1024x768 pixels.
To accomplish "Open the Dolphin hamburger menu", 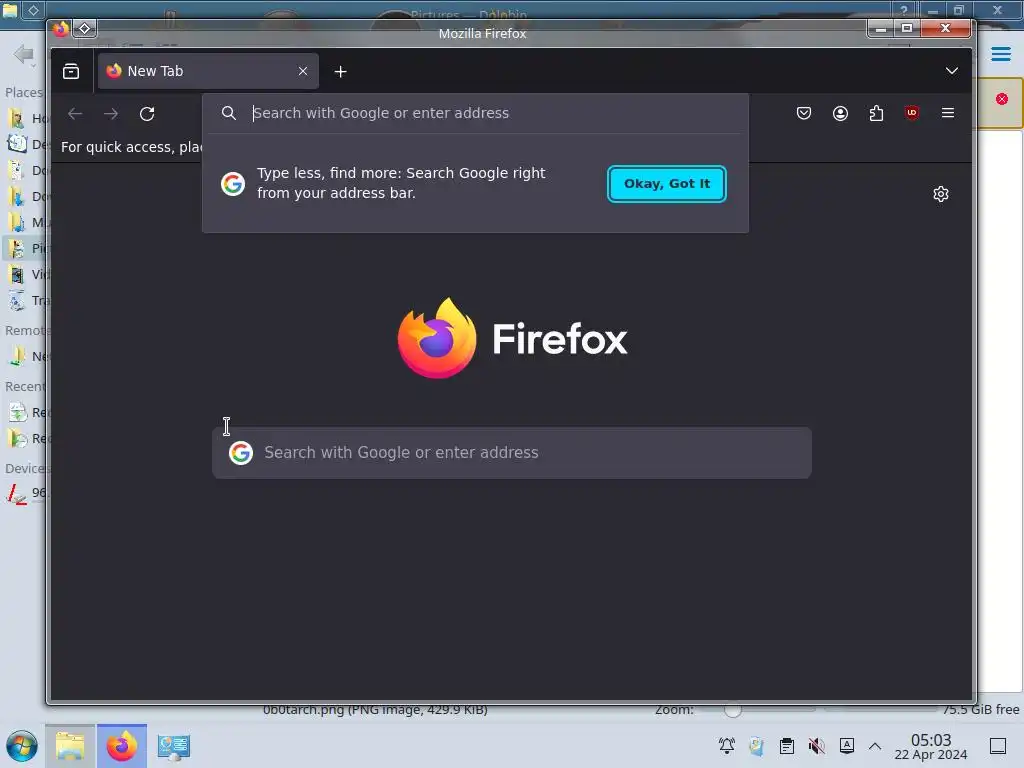I will pos(1000,54).
